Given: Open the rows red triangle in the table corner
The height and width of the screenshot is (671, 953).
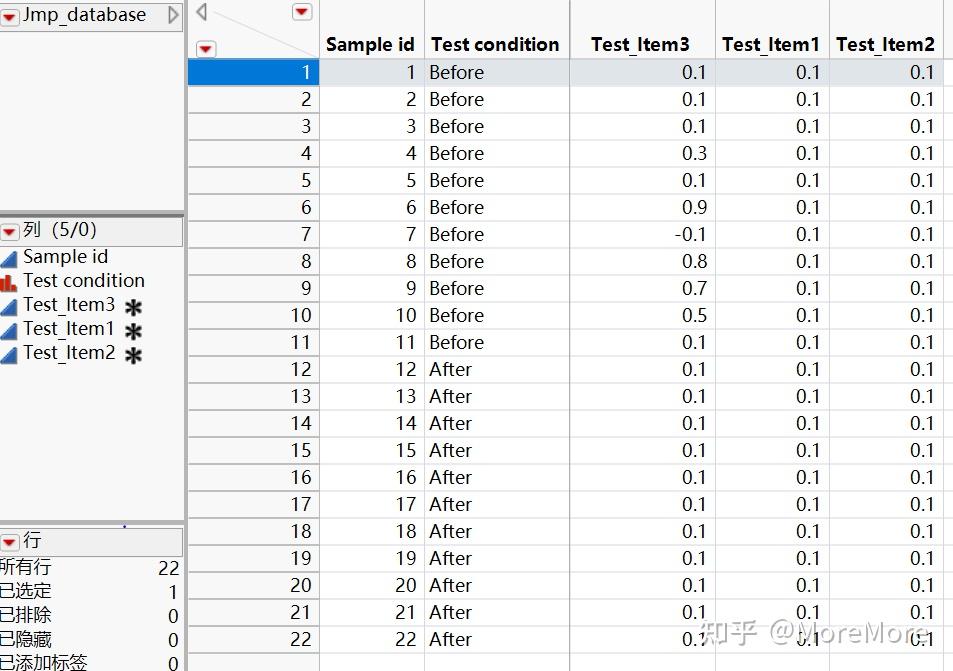Looking at the screenshot, I should coord(207,48).
